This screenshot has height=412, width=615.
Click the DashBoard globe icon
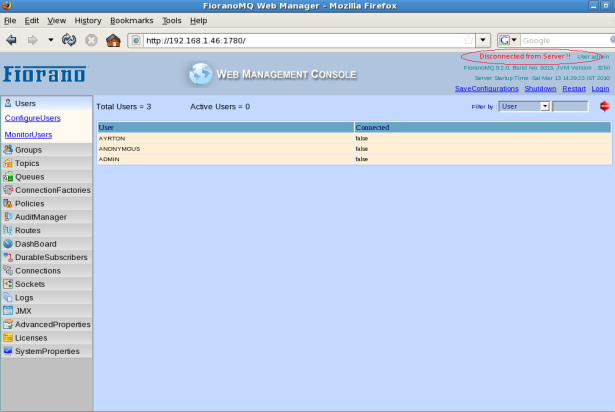(8, 244)
